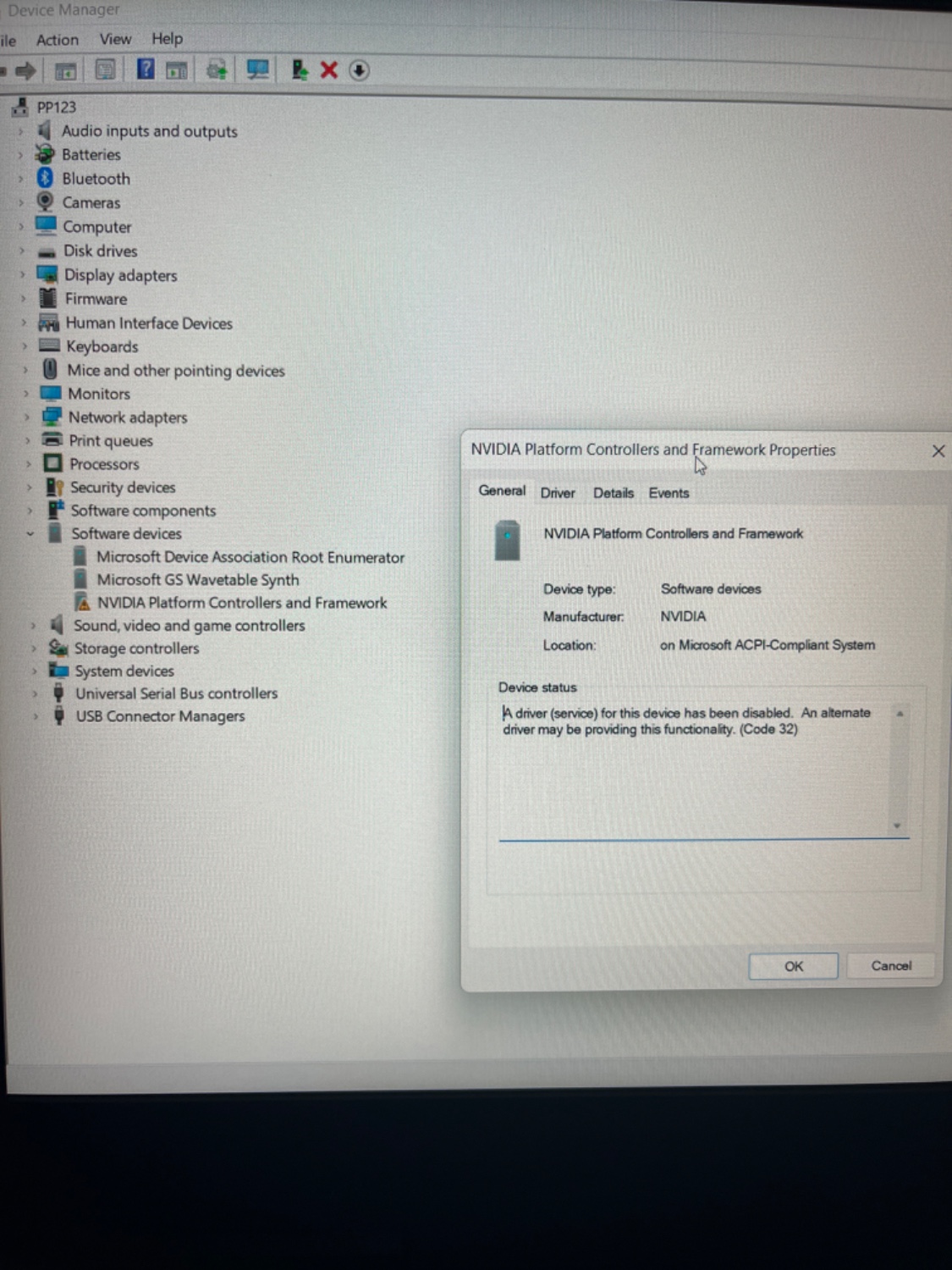Image resolution: width=952 pixels, height=1270 pixels.
Task: Select the Print queues icon
Action: [x=52, y=439]
